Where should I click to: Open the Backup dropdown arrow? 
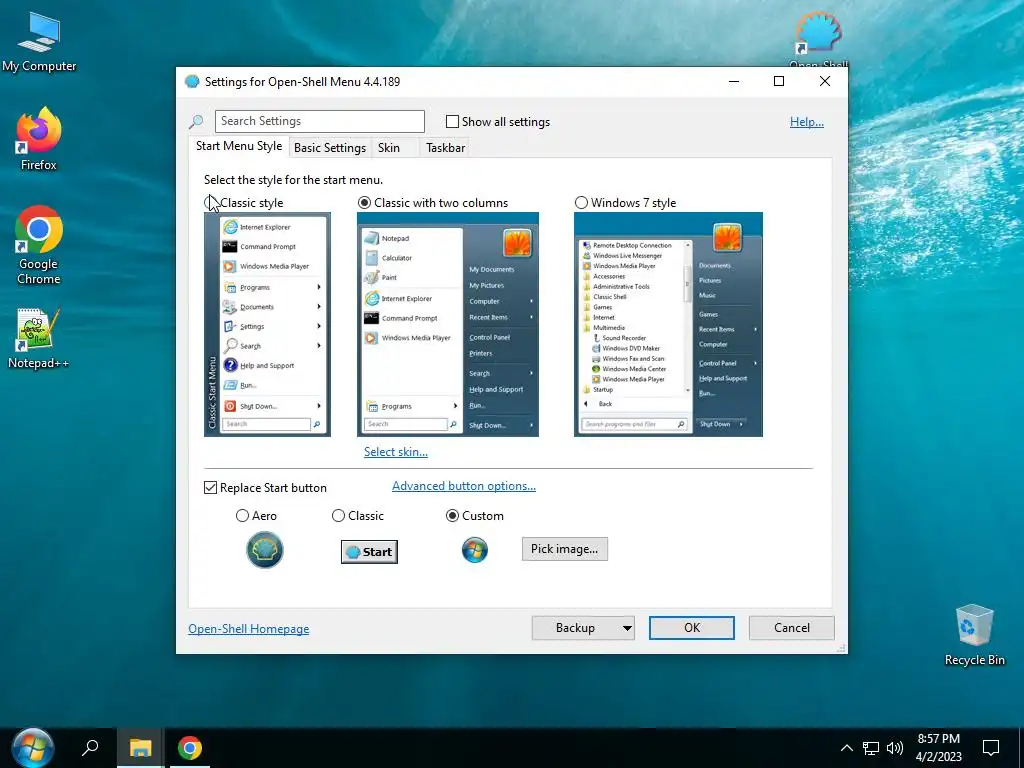pyautogui.click(x=627, y=628)
